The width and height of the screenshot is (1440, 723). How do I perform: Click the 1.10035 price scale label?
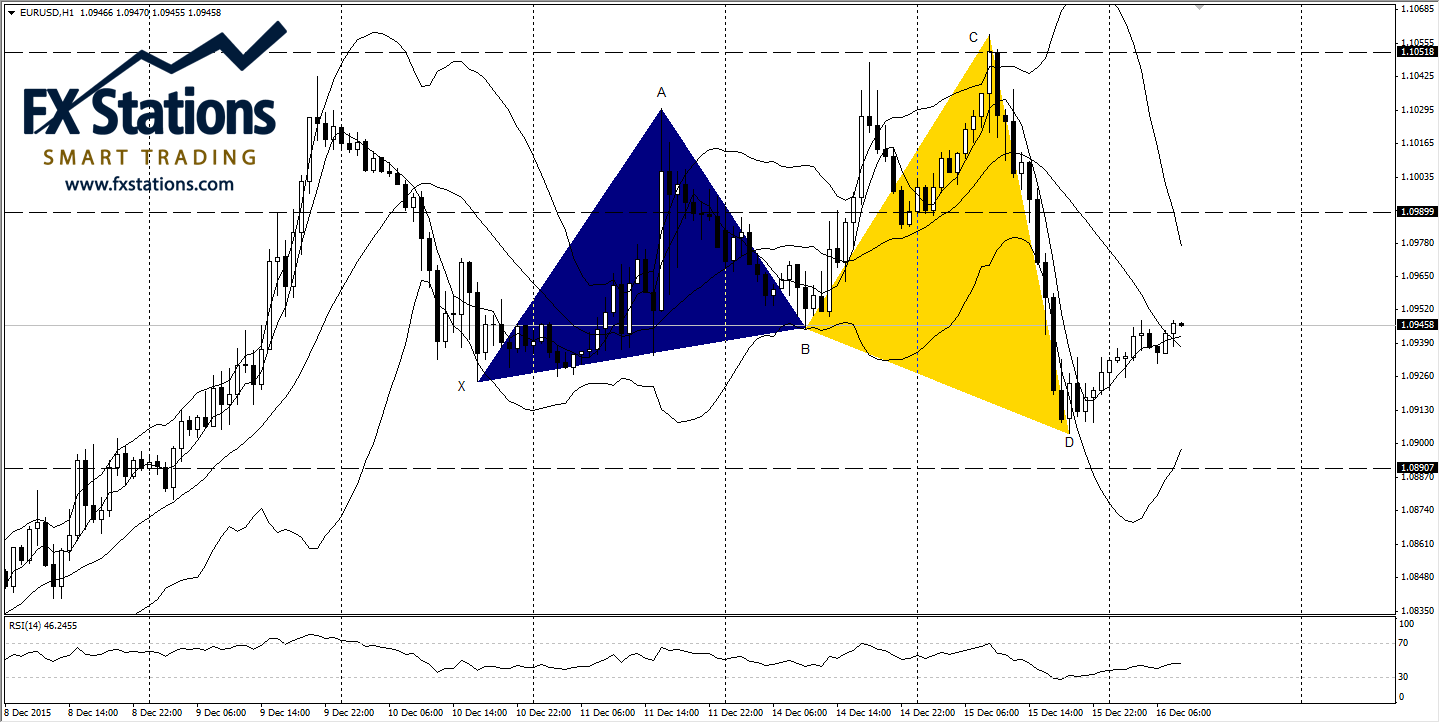pos(1417,176)
